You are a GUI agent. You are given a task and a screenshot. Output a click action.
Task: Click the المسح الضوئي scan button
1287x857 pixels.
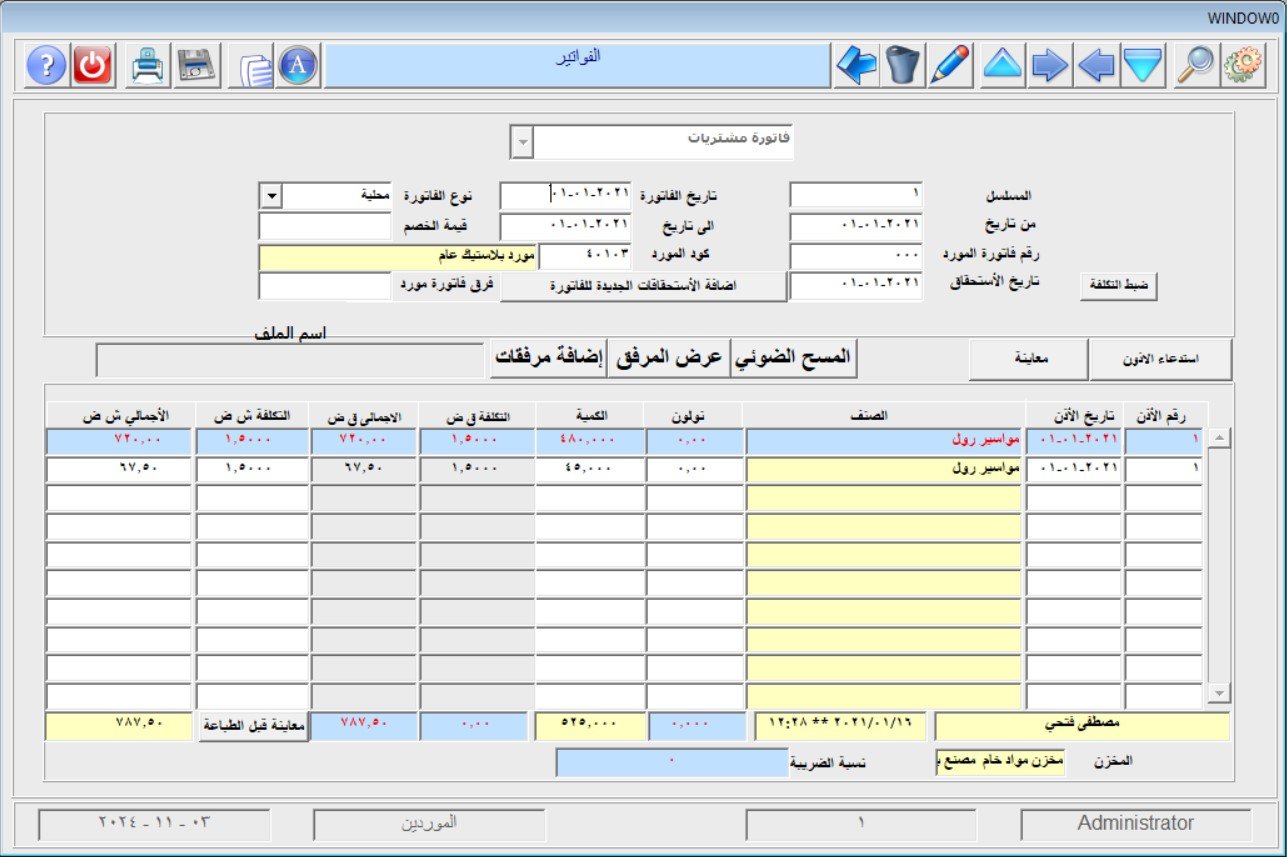coord(794,359)
